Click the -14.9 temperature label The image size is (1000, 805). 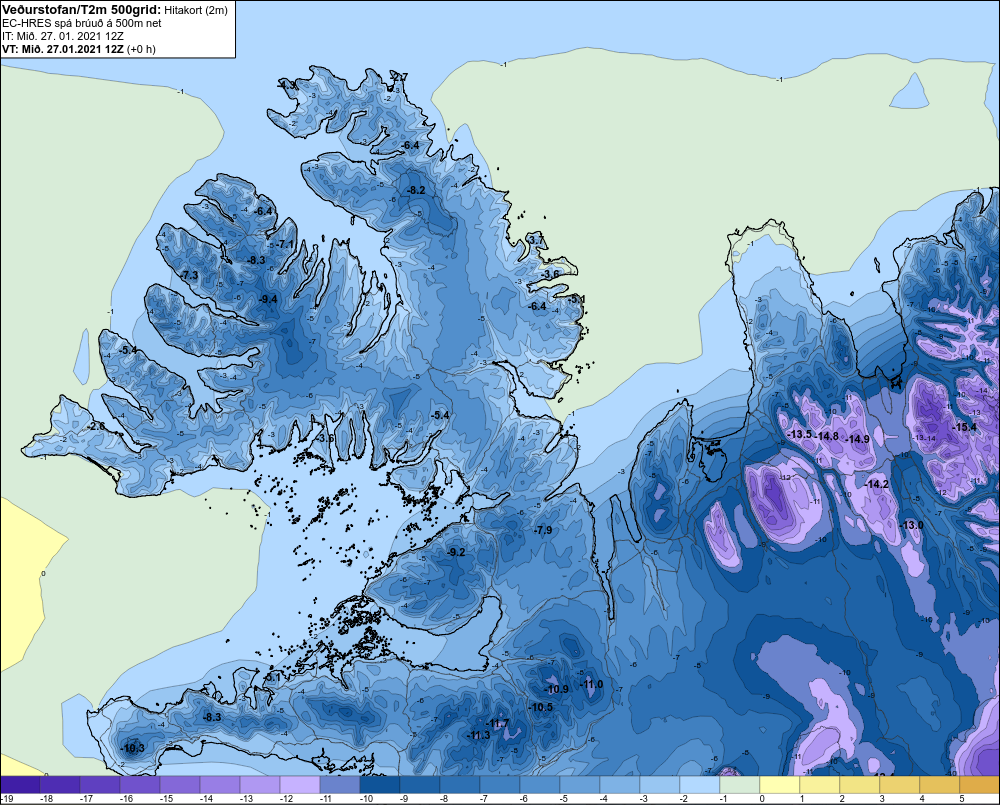tap(857, 439)
